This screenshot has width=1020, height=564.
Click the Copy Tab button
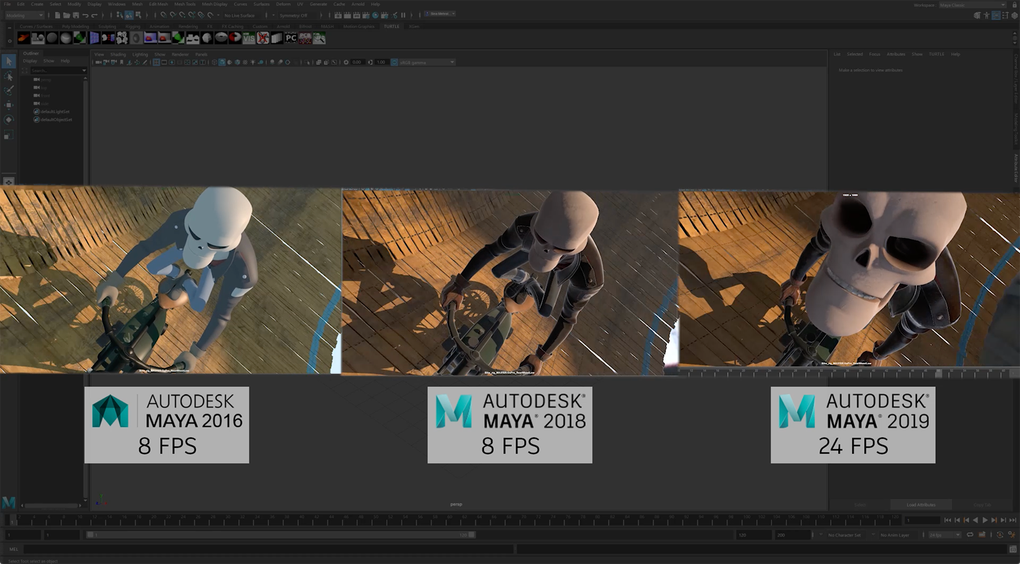point(982,504)
